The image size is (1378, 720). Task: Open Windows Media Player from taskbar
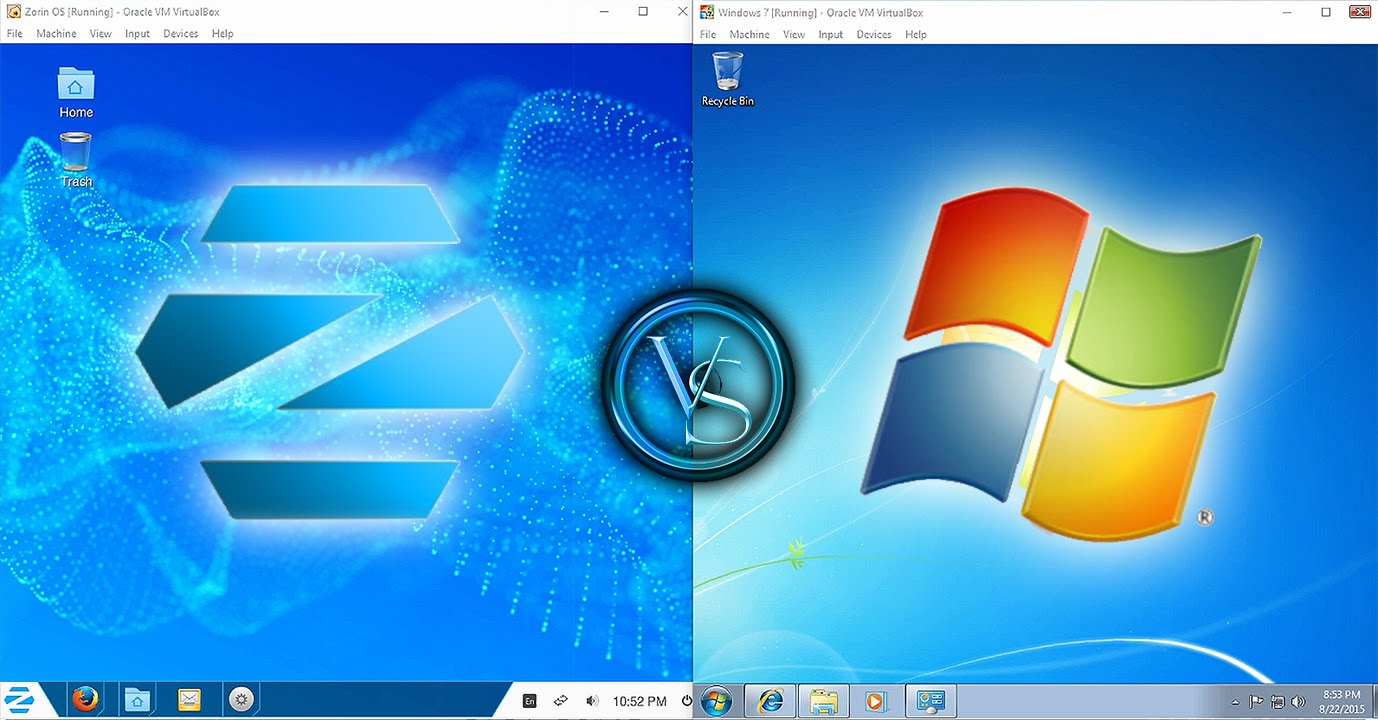pos(876,701)
